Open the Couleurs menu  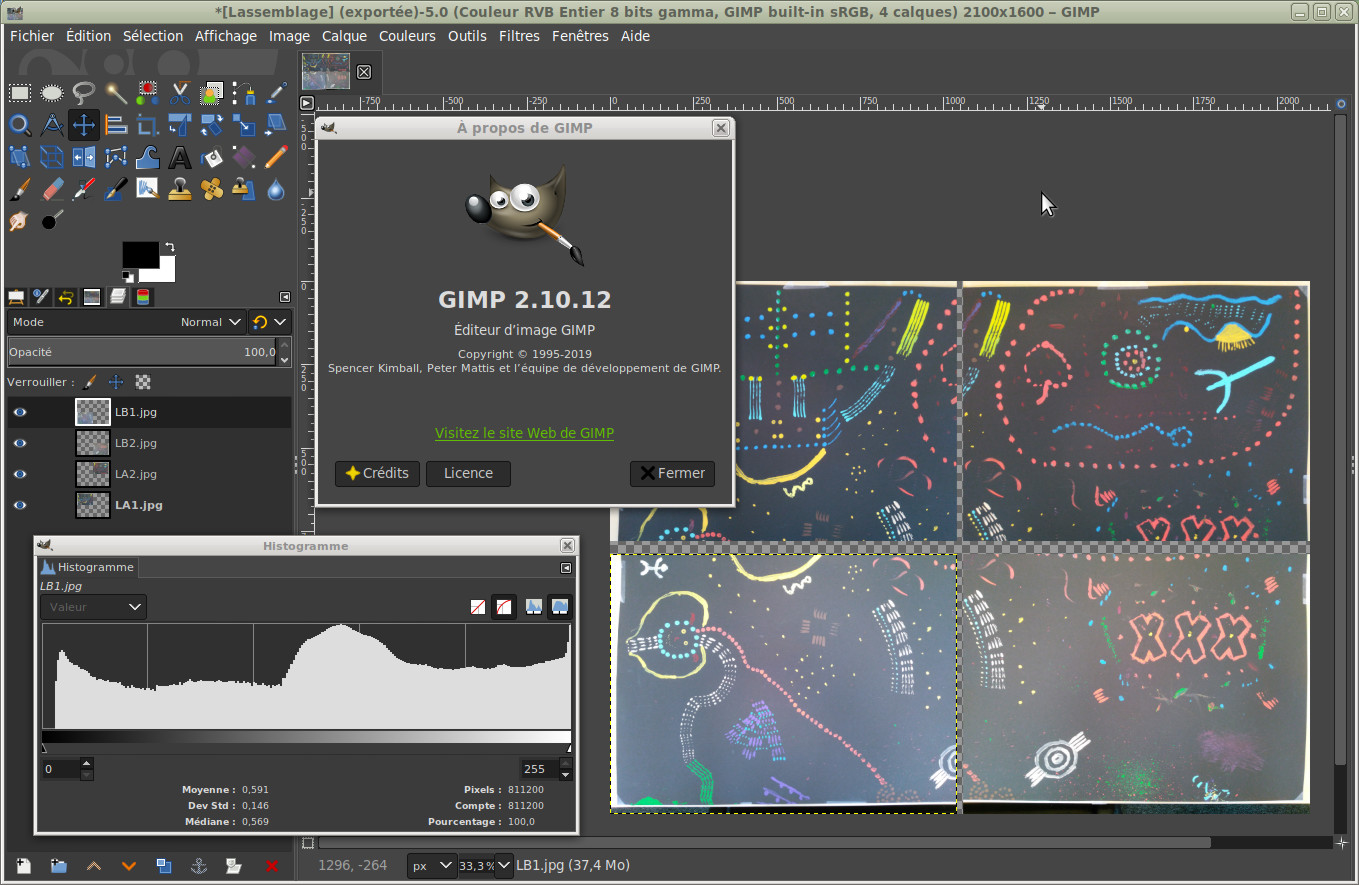click(407, 36)
